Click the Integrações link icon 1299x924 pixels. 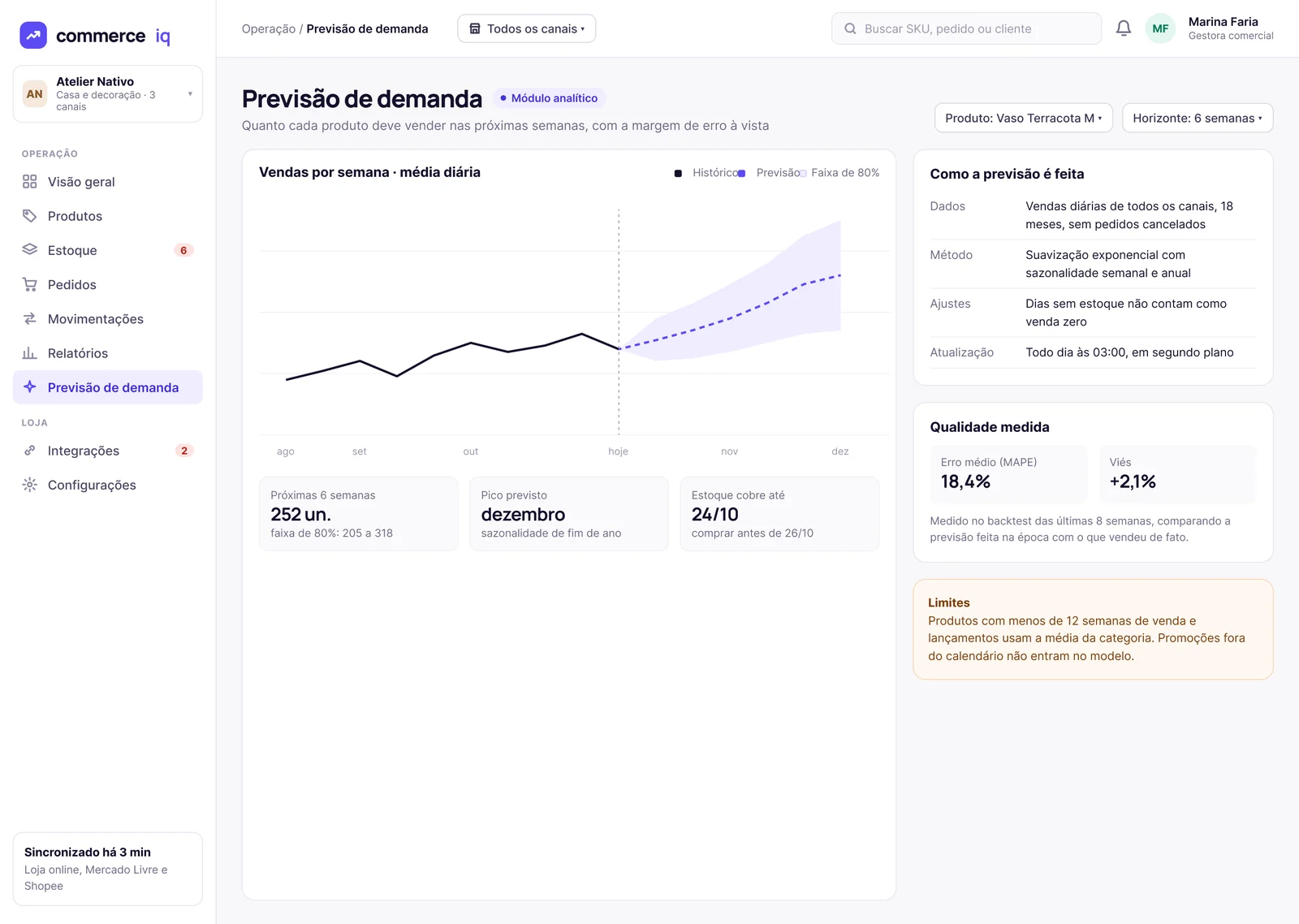tap(30, 451)
